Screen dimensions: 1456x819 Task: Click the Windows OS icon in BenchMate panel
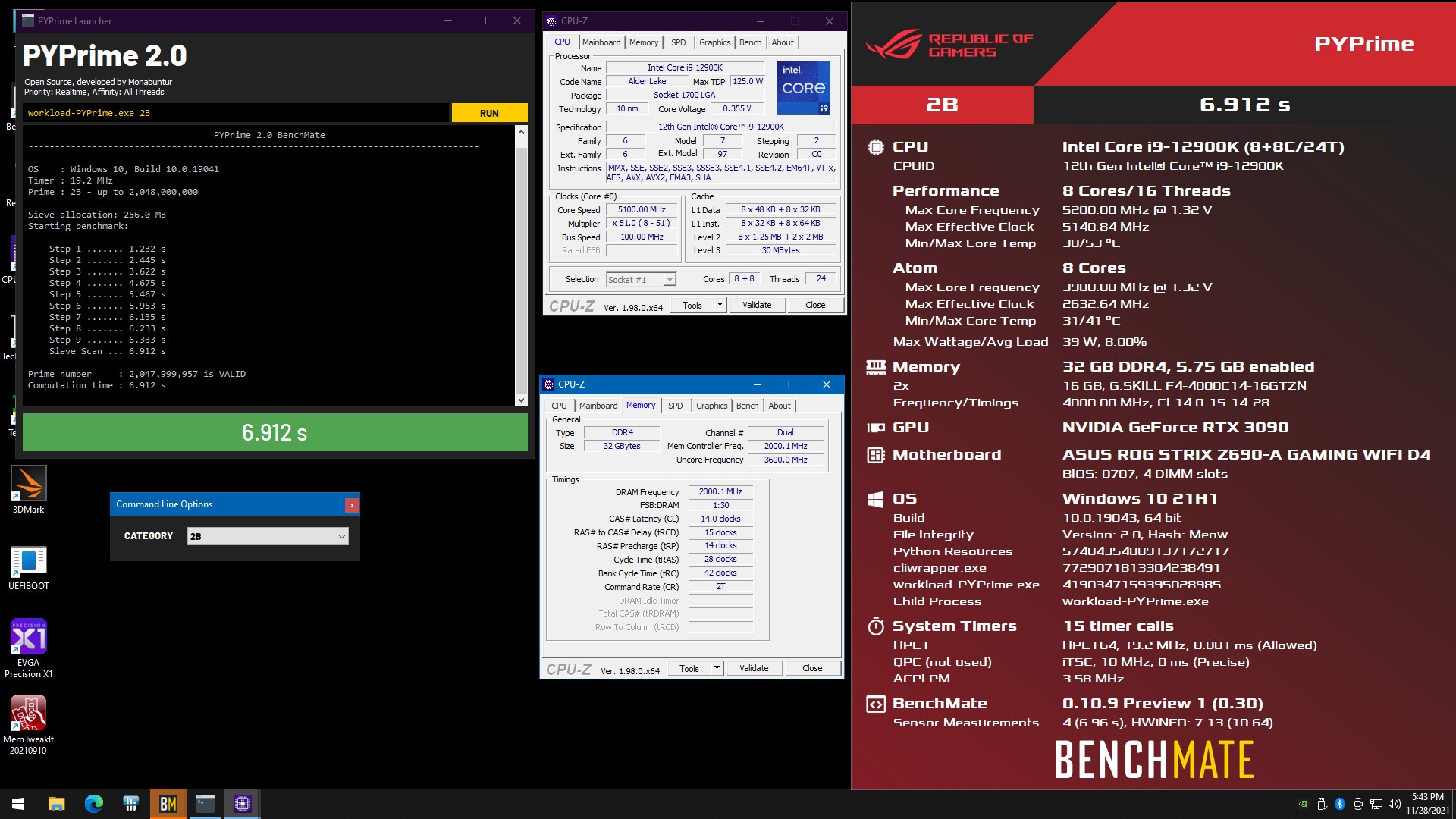tap(875, 499)
